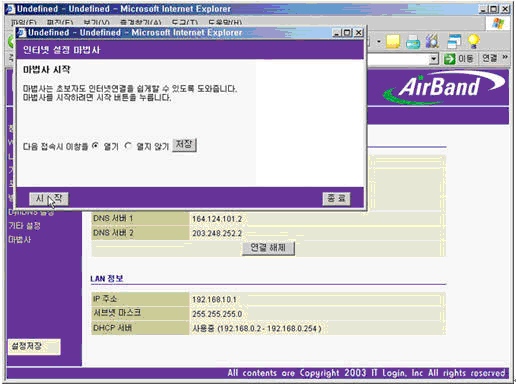Click the cascading windows toolbar icon
This screenshot has width=516, height=386.
pyautogui.click(x=454, y=41)
